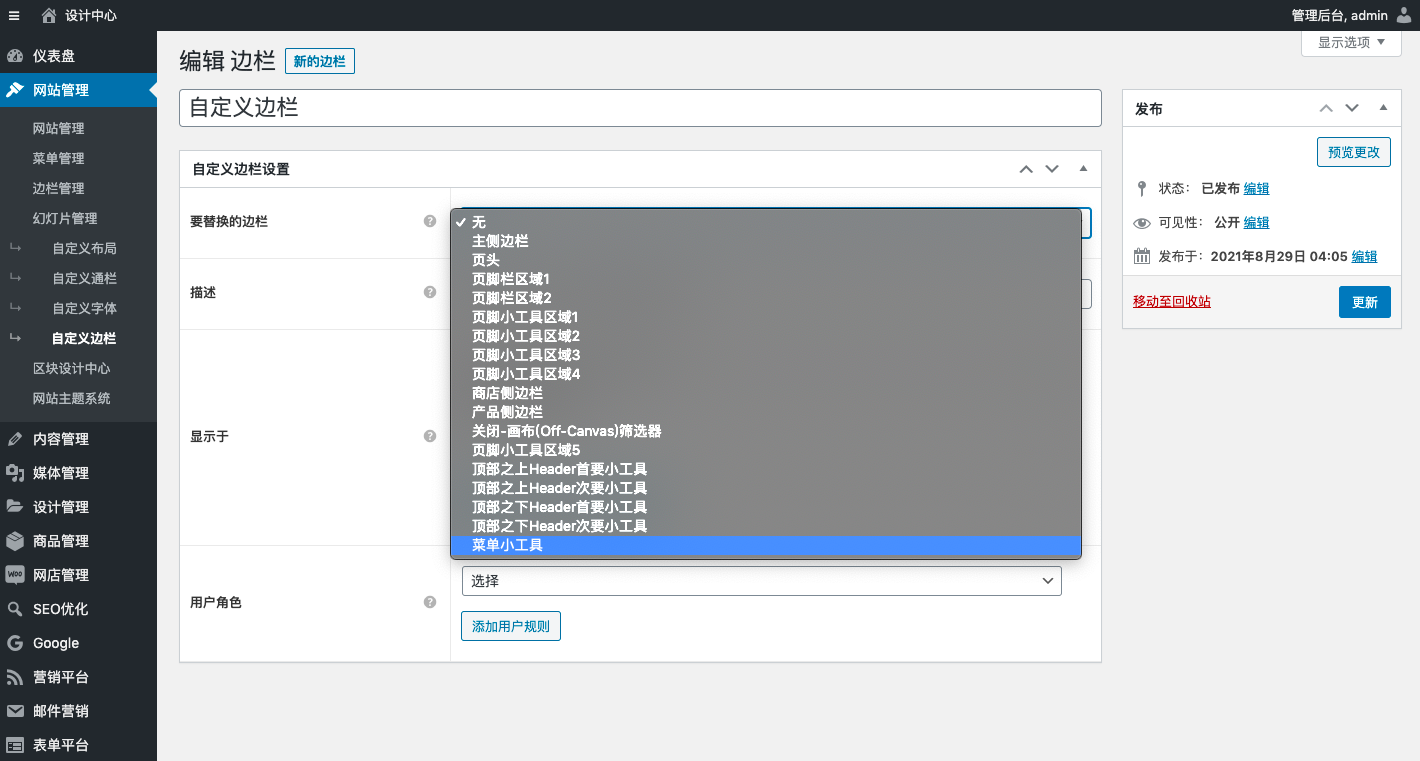
Task: Open 边栏管理 in the sidebar submenu
Action: (x=58, y=188)
